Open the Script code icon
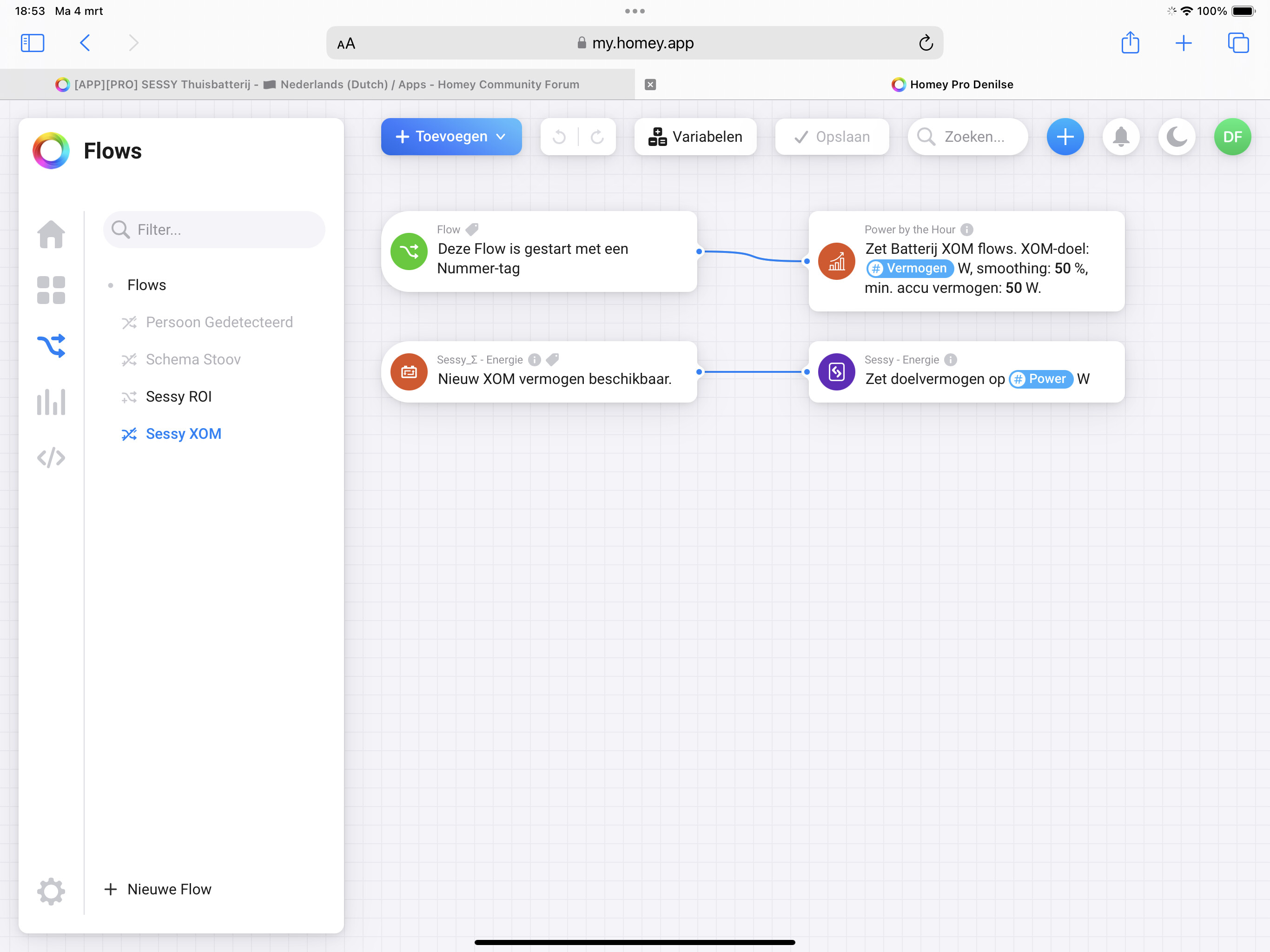Viewport: 1270px width, 952px height. pos(51,457)
